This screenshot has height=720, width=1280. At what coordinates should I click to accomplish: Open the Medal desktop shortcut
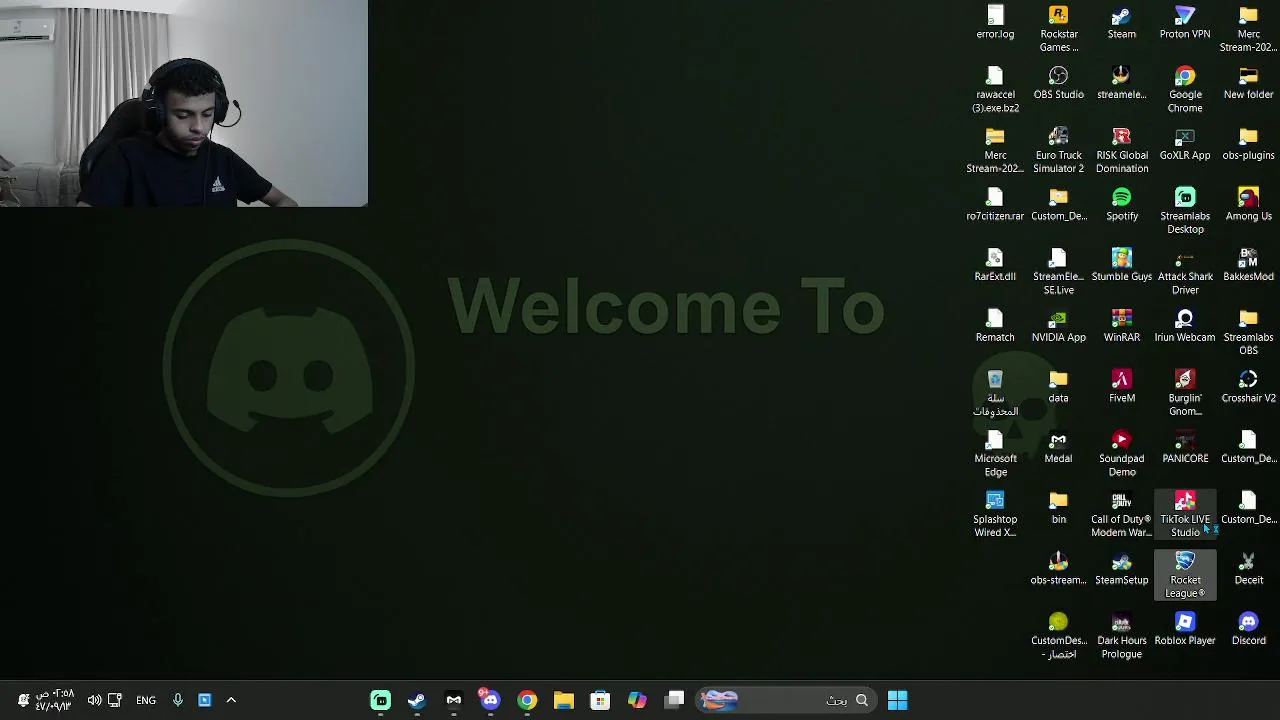pyautogui.click(x=1058, y=447)
